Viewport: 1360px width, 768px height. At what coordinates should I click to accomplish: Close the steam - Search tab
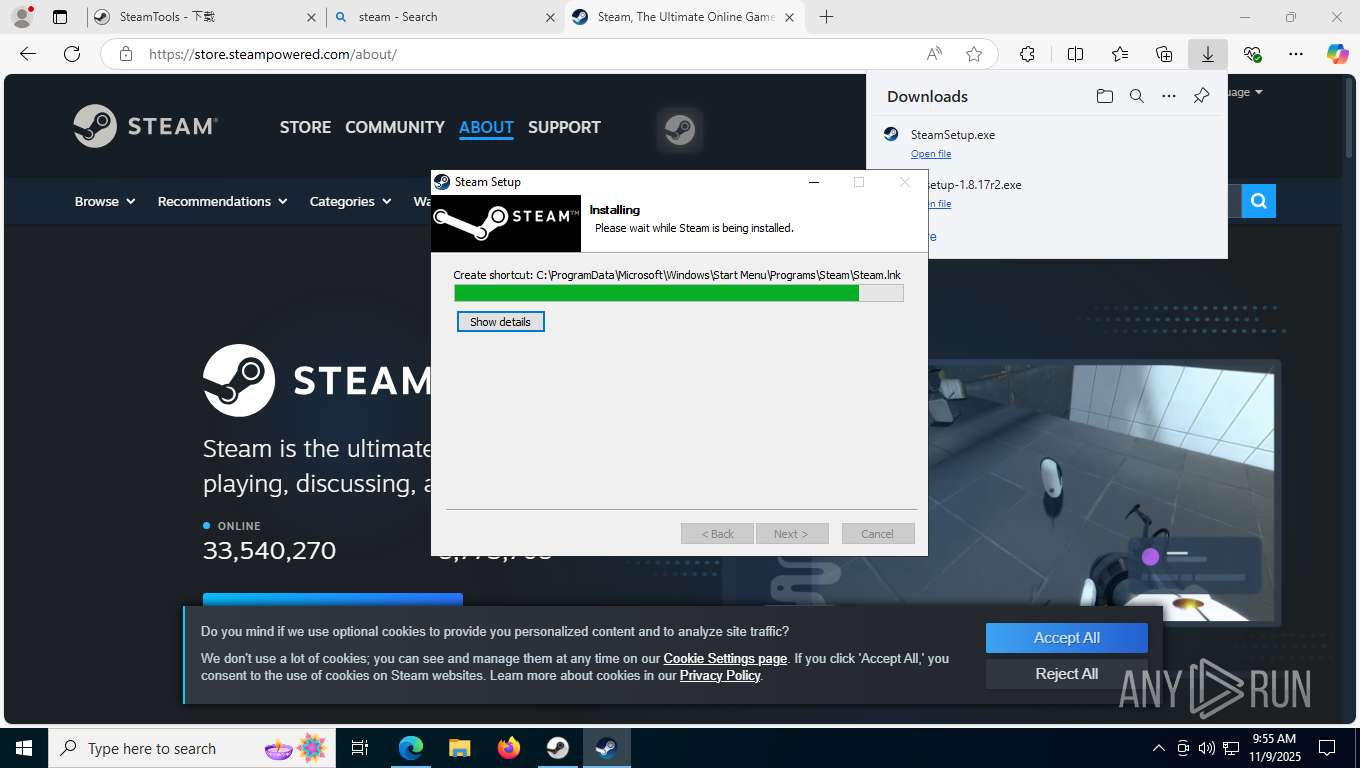point(550,17)
